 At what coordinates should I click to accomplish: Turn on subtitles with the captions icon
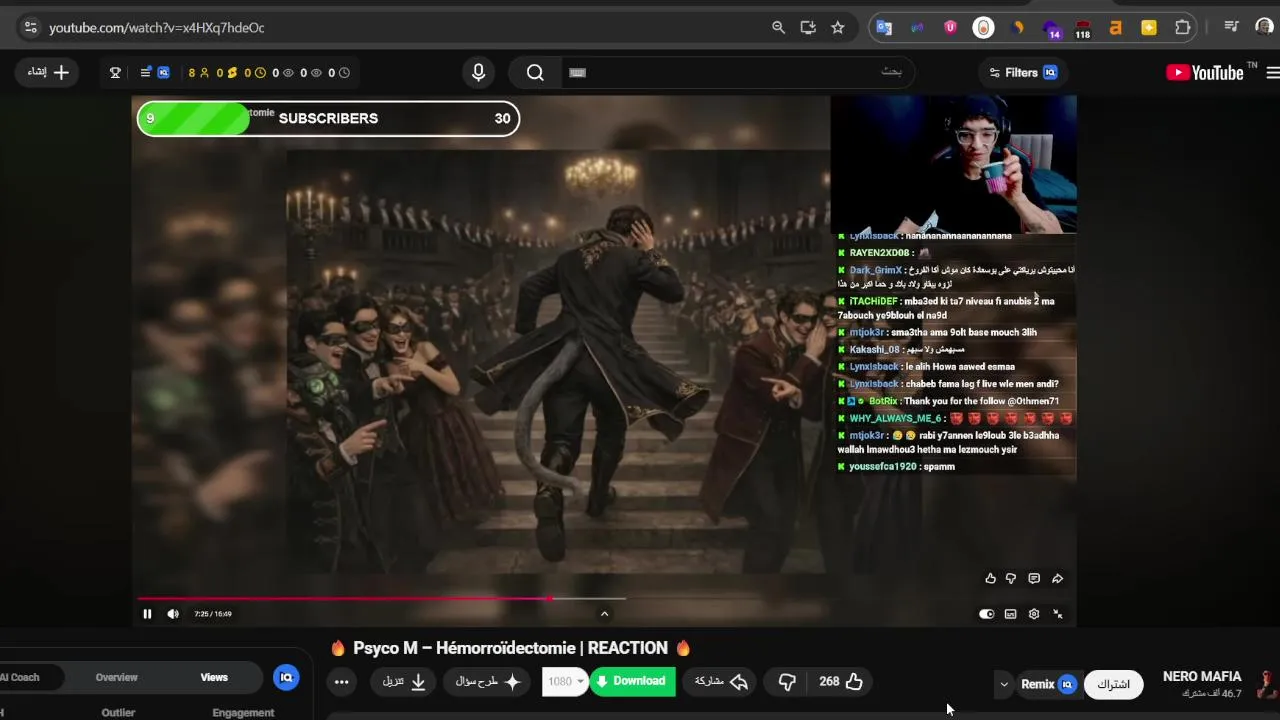1010,614
